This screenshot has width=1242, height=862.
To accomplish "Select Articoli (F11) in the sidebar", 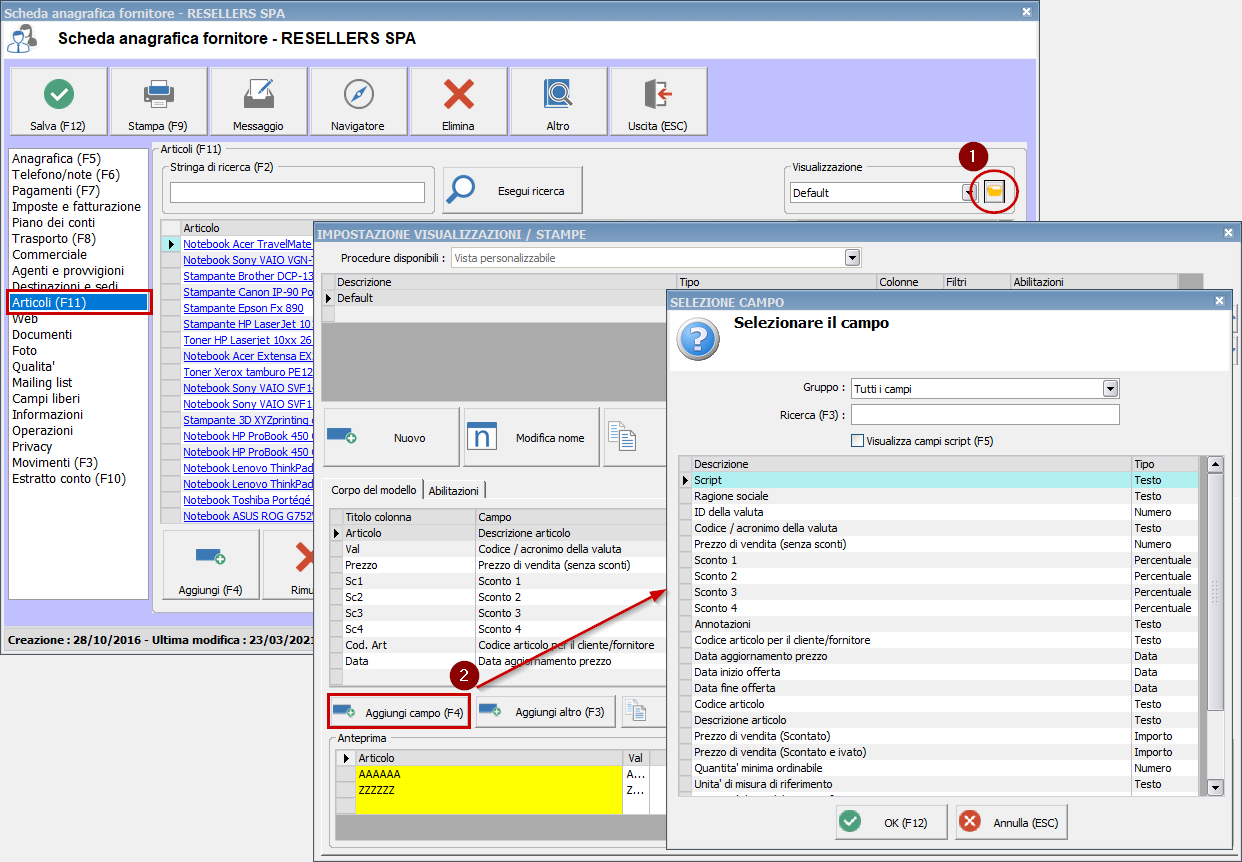I will (79, 302).
